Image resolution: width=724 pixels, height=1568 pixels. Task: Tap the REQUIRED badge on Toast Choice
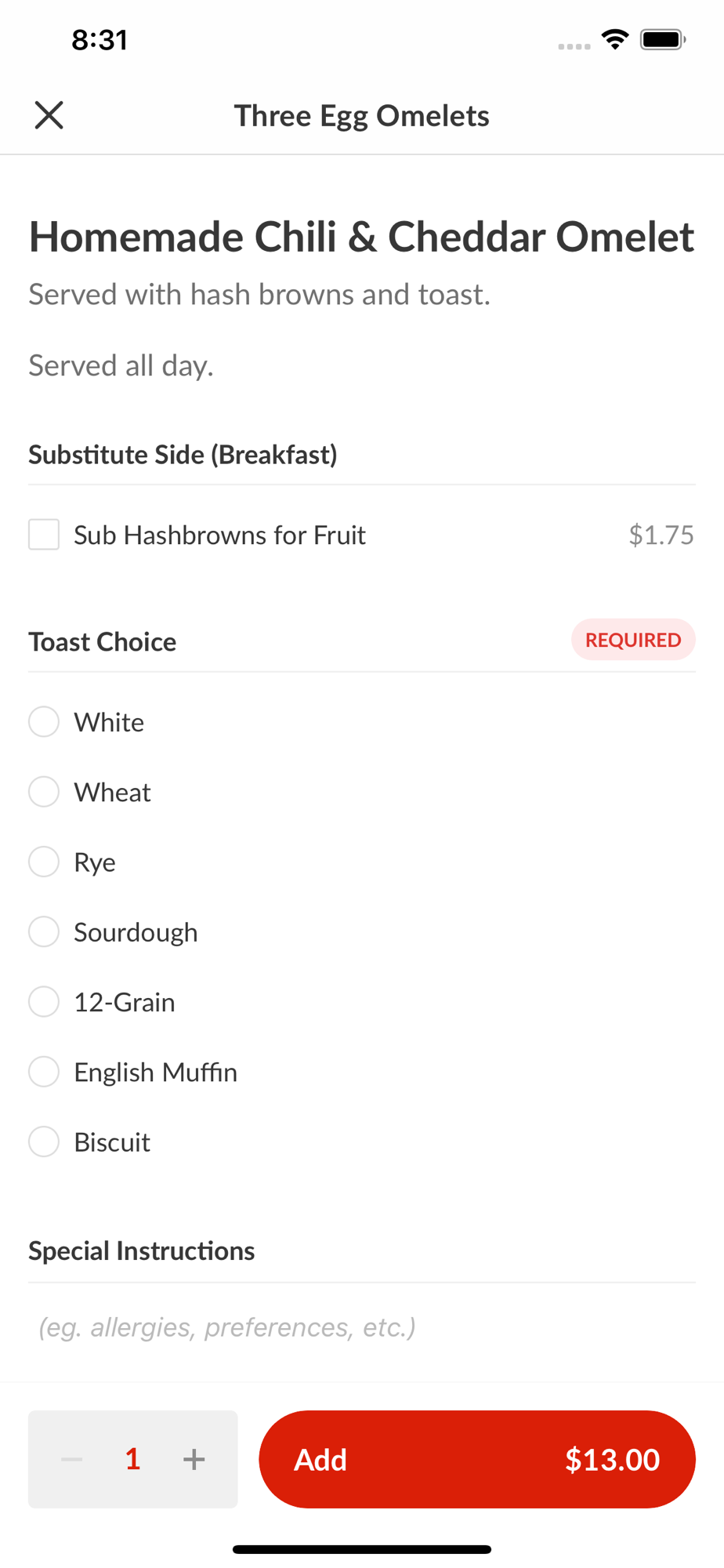click(632, 640)
